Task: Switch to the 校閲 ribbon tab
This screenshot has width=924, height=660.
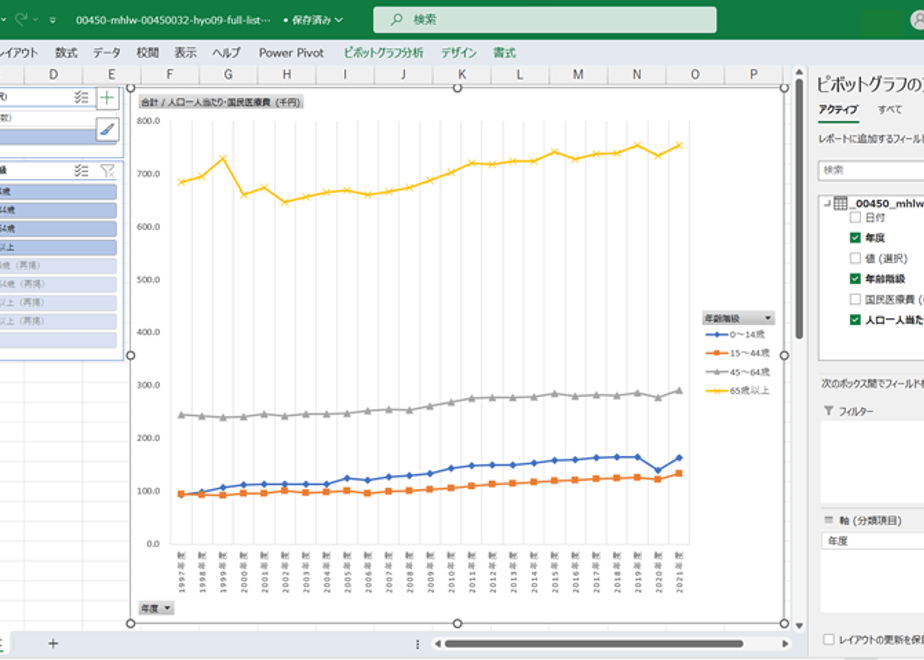Action: [147, 52]
